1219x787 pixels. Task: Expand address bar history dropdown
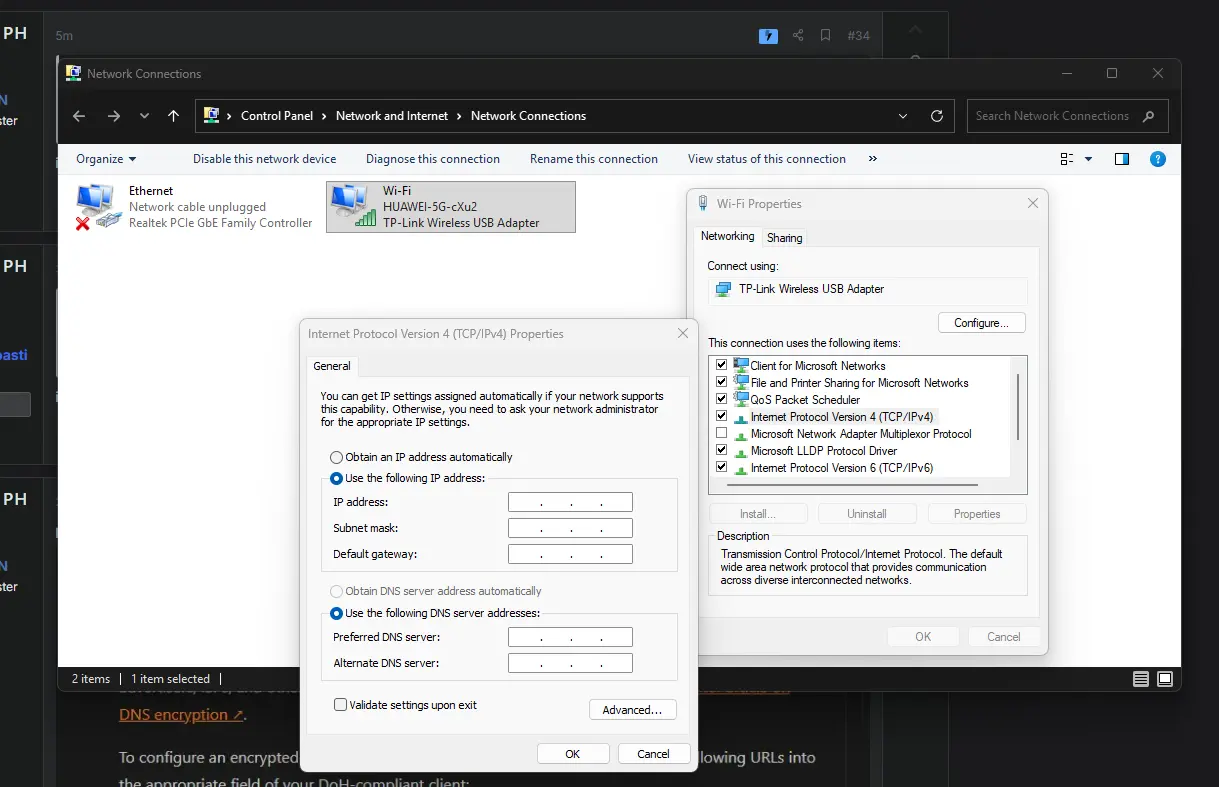point(903,116)
